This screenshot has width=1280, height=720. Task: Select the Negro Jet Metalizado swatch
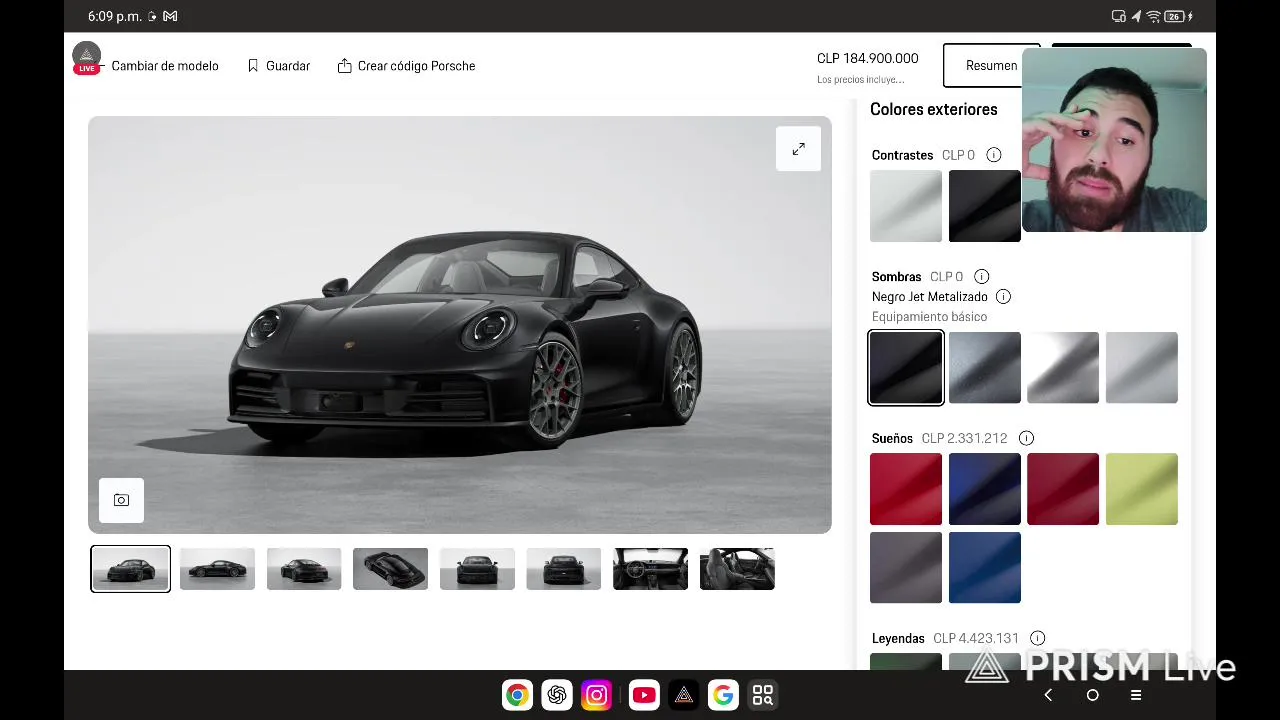point(906,368)
